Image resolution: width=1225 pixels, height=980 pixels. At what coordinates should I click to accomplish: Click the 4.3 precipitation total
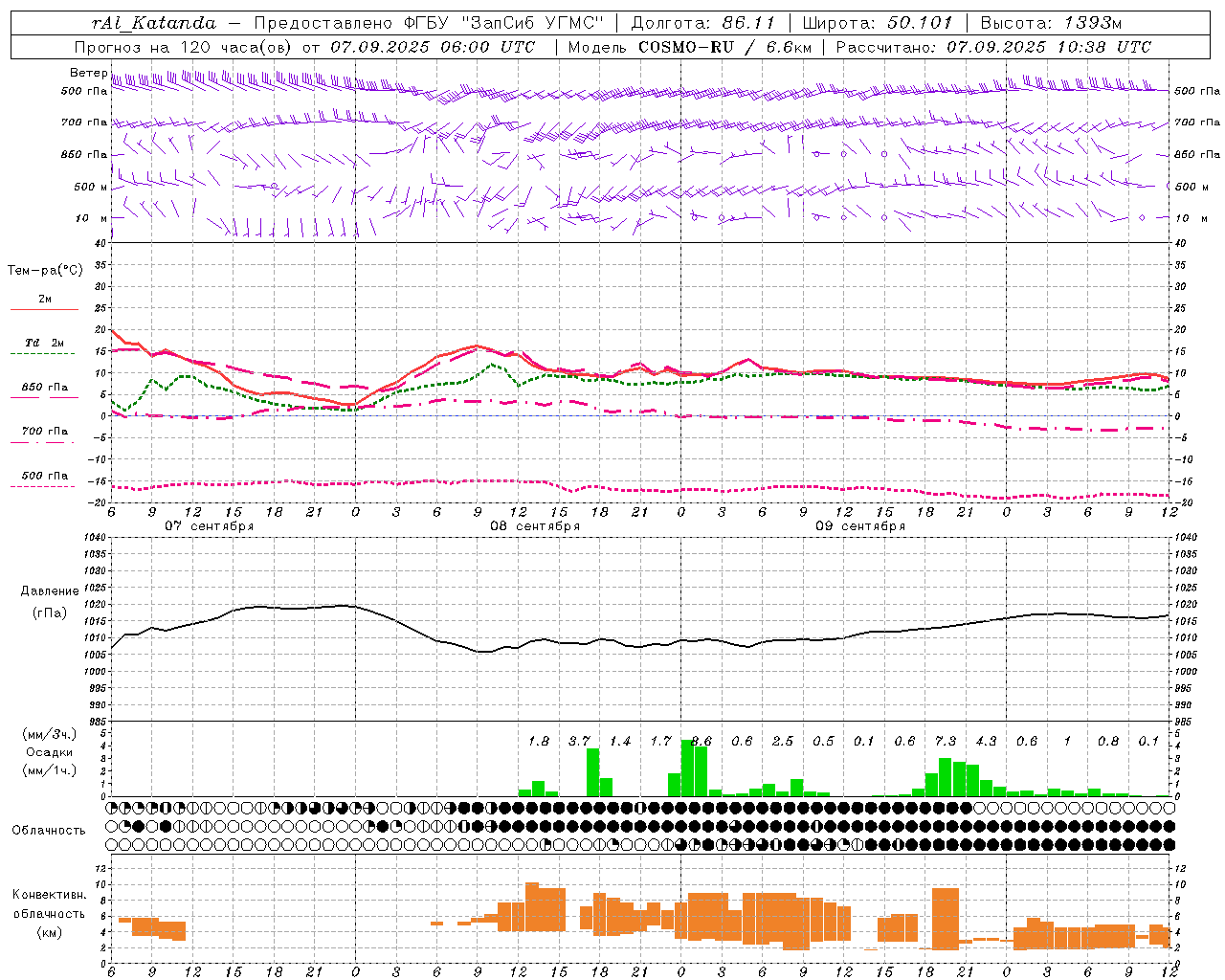986,741
